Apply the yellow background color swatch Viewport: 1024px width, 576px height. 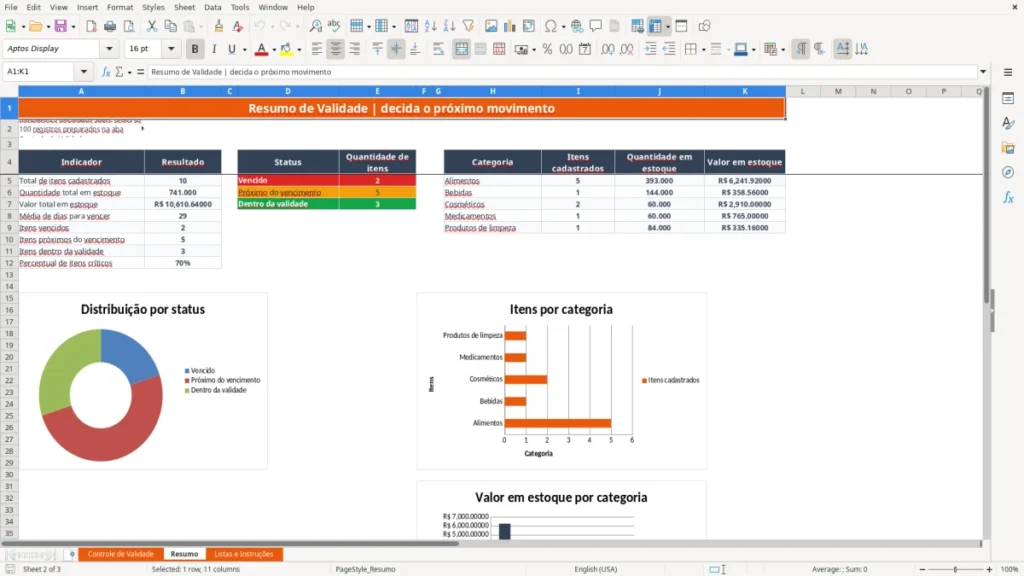click(x=286, y=49)
